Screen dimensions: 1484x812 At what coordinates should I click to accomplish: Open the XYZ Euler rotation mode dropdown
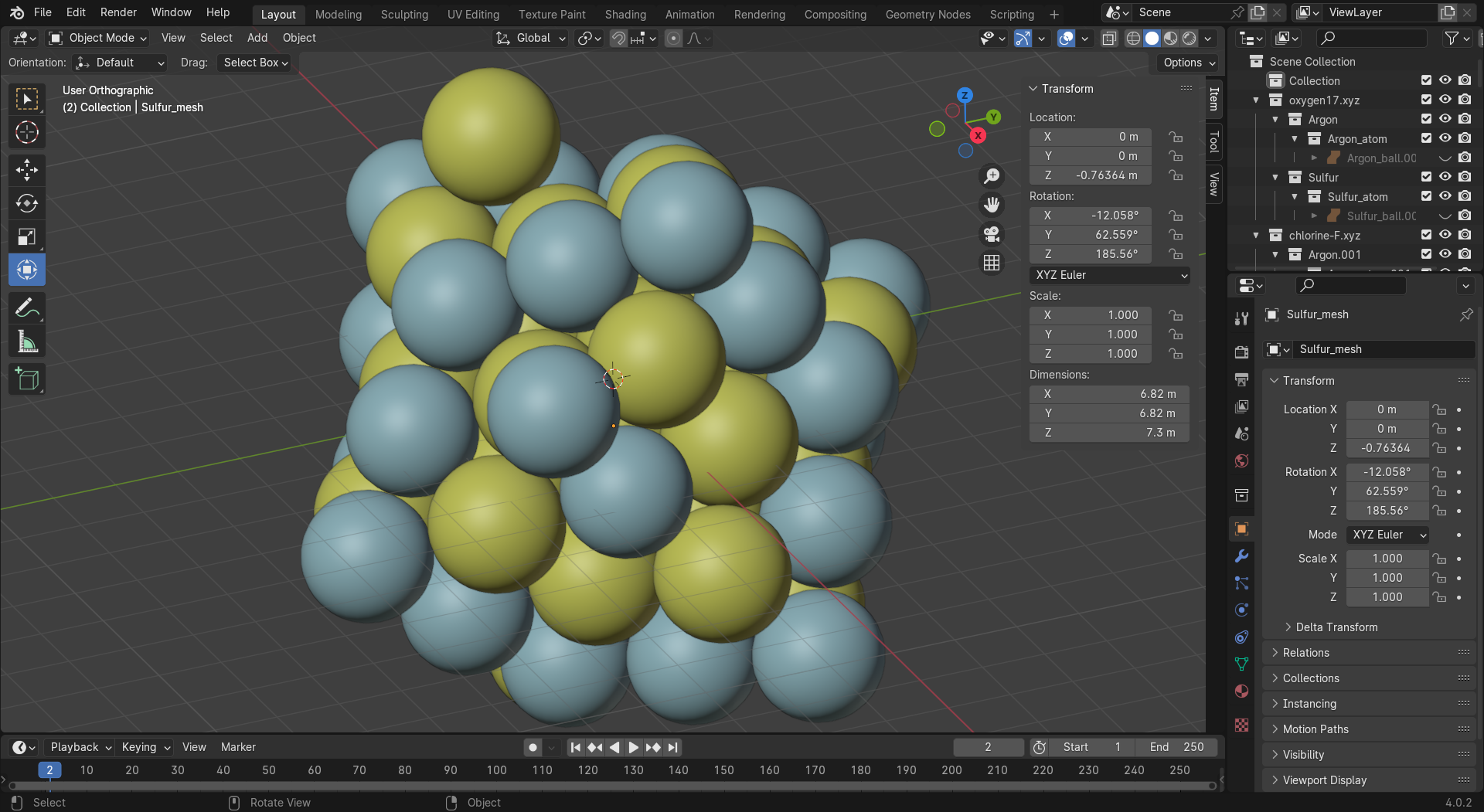coord(1109,275)
